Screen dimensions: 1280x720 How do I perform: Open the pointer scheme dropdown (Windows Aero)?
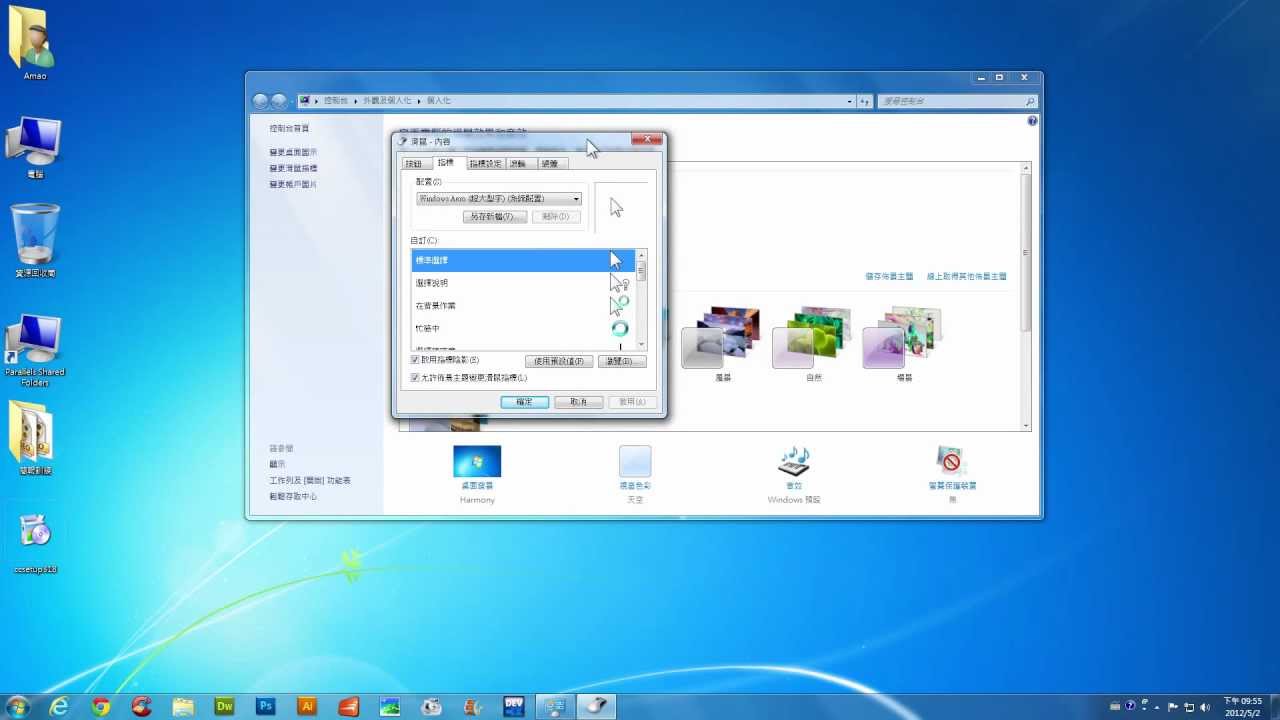coord(499,199)
